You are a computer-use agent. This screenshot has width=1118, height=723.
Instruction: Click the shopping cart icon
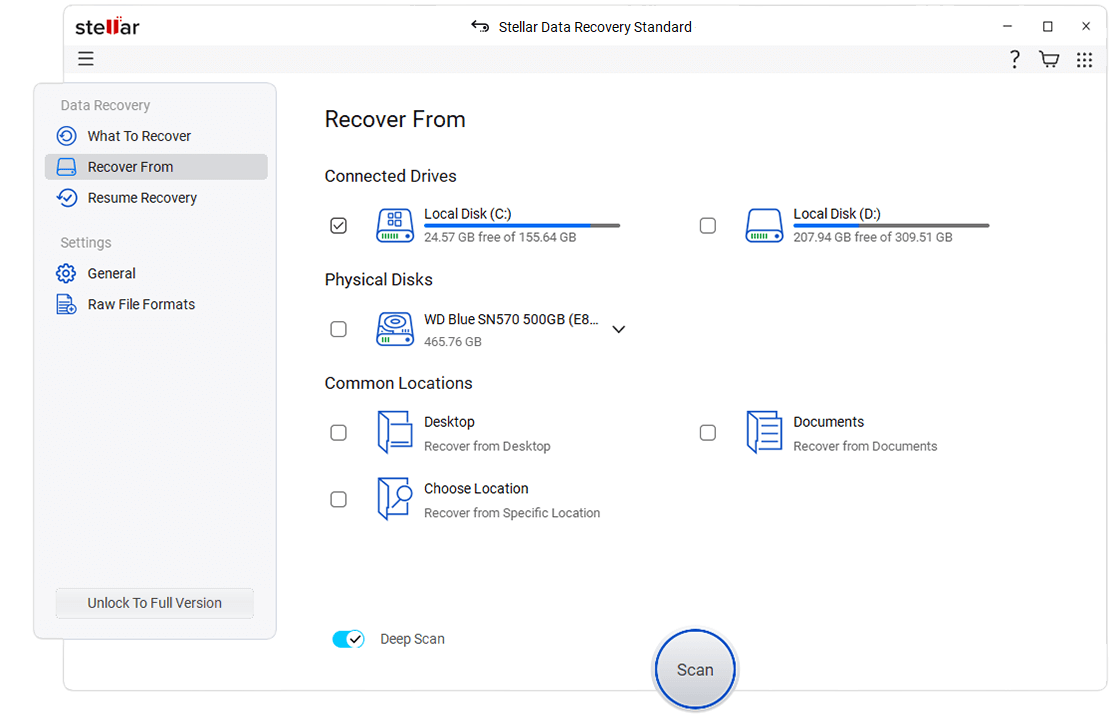coord(1049,59)
